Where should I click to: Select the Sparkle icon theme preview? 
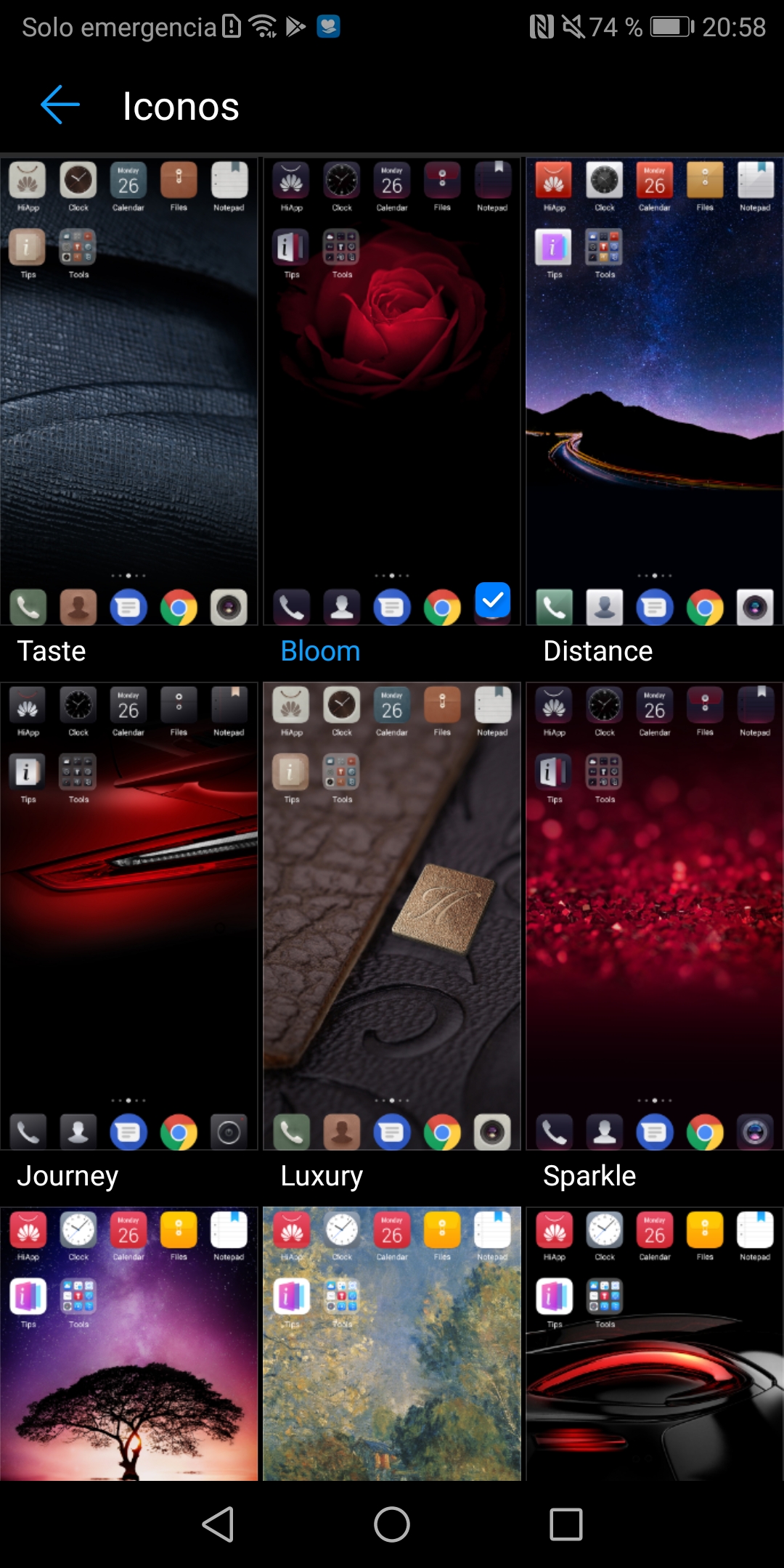point(655,916)
